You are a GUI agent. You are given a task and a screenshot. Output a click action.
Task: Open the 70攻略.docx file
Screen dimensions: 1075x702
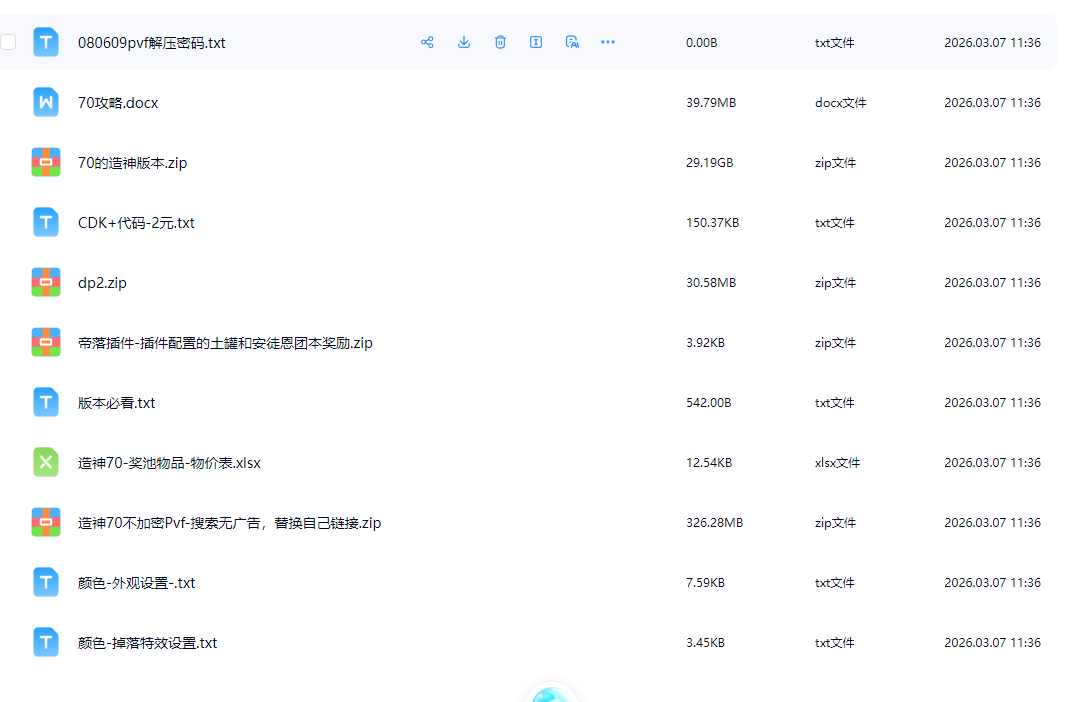click(x=116, y=102)
